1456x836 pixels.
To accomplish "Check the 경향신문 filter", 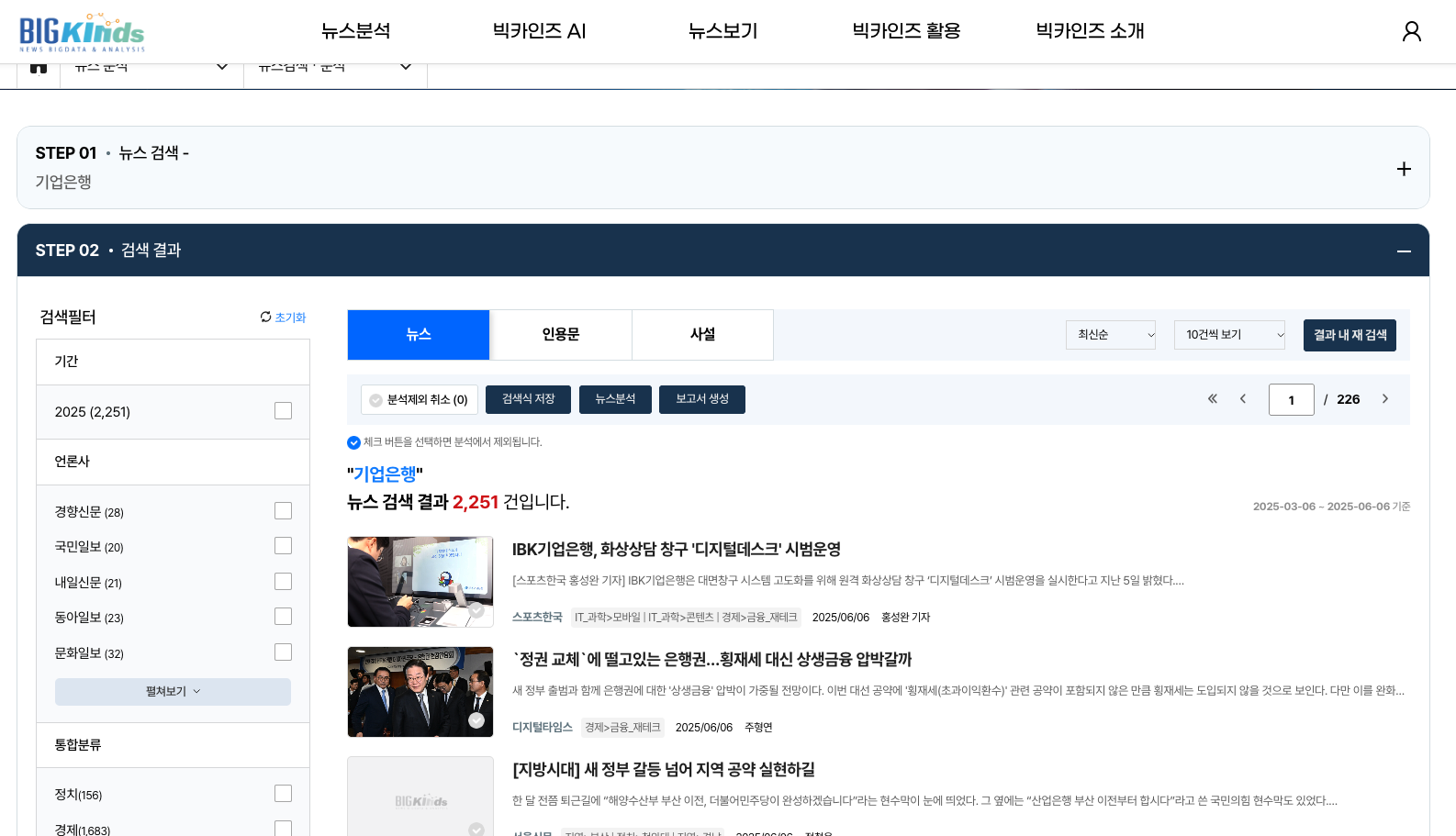I will [x=283, y=511].
